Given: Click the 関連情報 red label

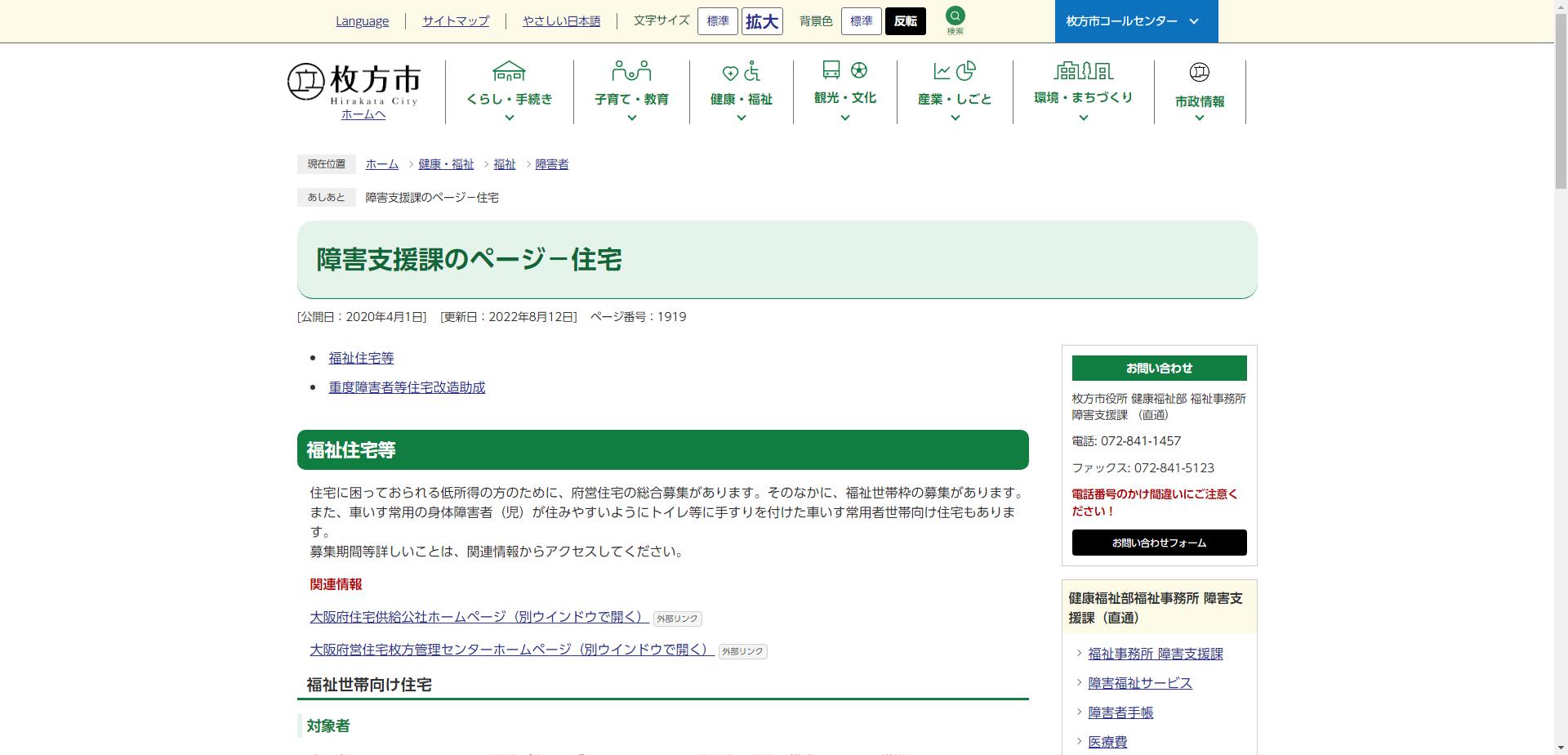Looking at the screenshot, I should 336,584.
